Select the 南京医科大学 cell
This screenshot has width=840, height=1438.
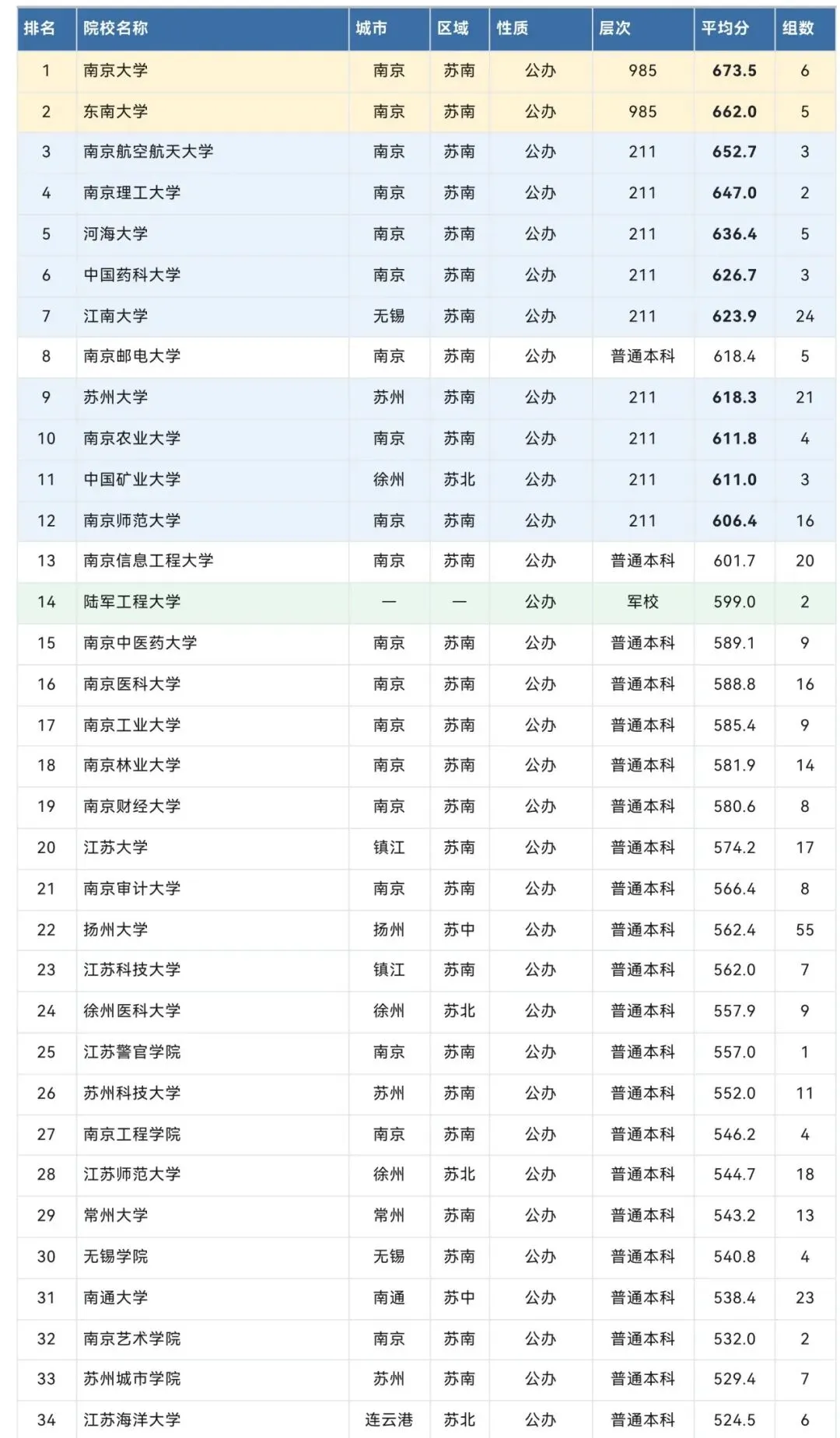(x=212, y=685)
